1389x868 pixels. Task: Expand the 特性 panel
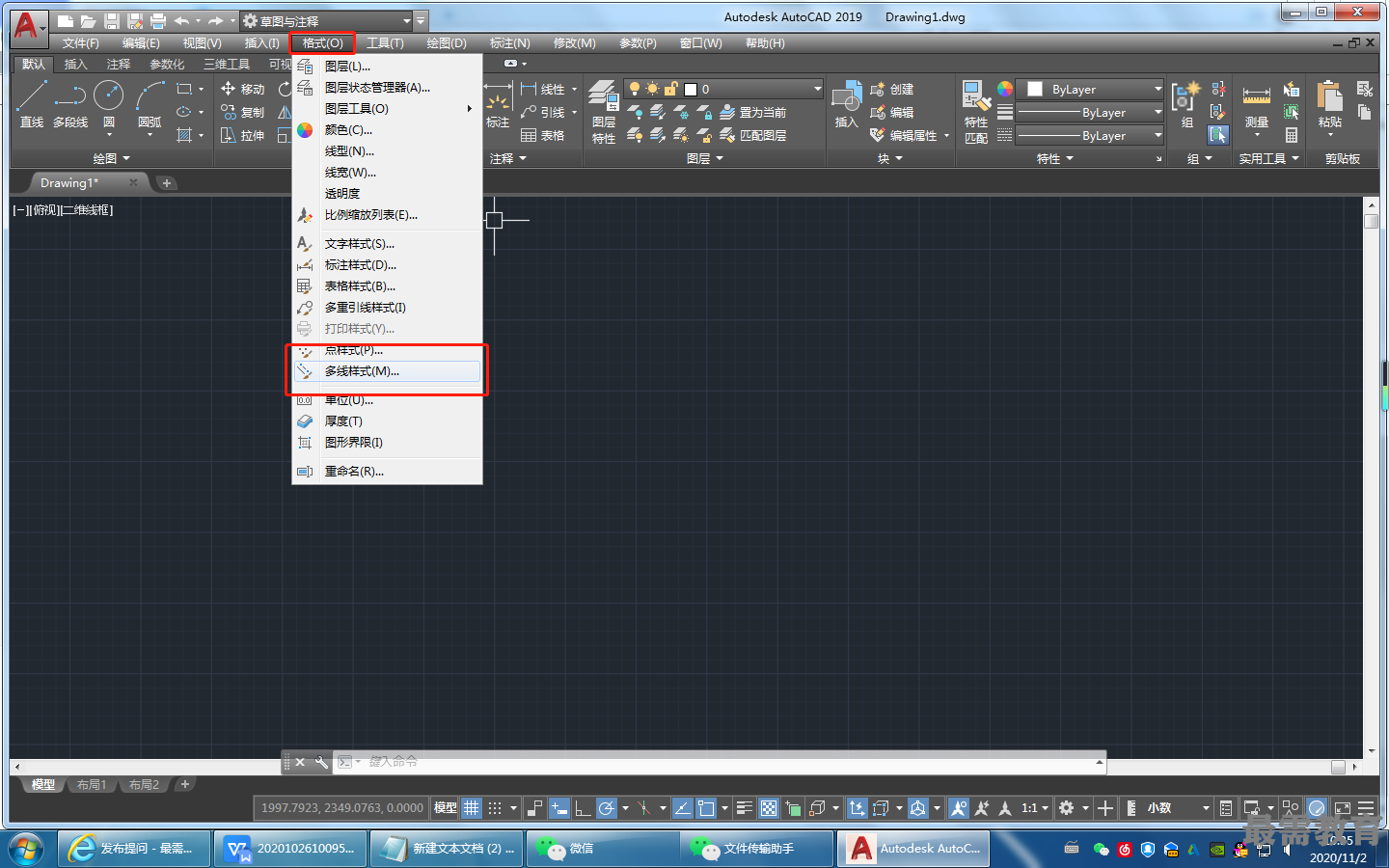click(1055, 158)
